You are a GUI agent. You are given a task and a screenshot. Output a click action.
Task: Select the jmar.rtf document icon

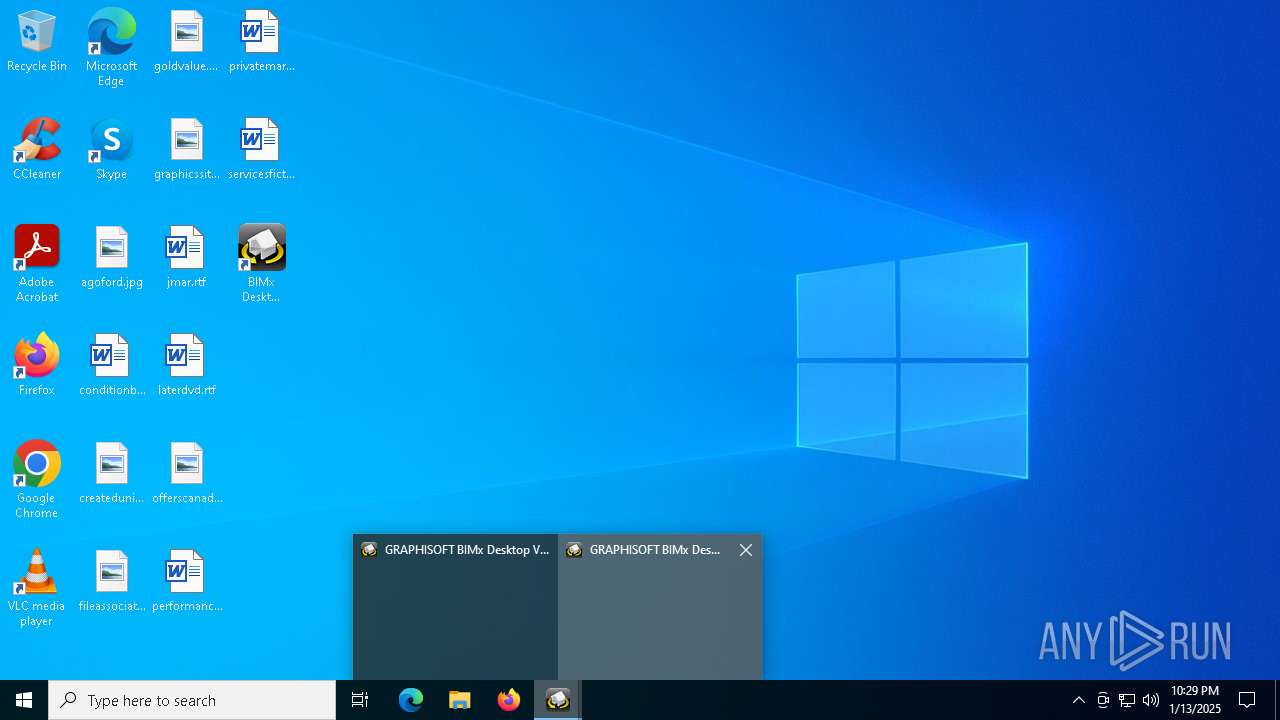point(186,258)
